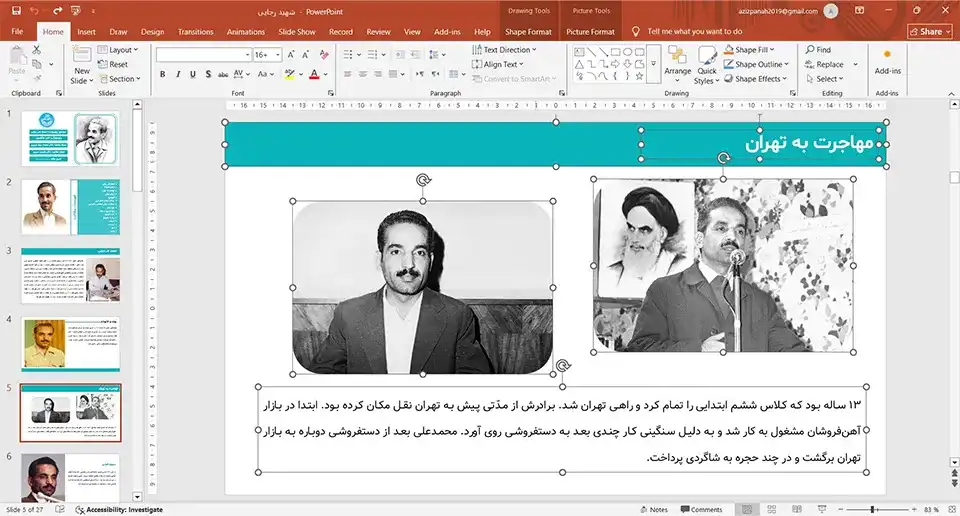960x516 pixels.
Task: Start slideshow from beginning in the quick access toolbar
Action: click(x=76, y=11)
